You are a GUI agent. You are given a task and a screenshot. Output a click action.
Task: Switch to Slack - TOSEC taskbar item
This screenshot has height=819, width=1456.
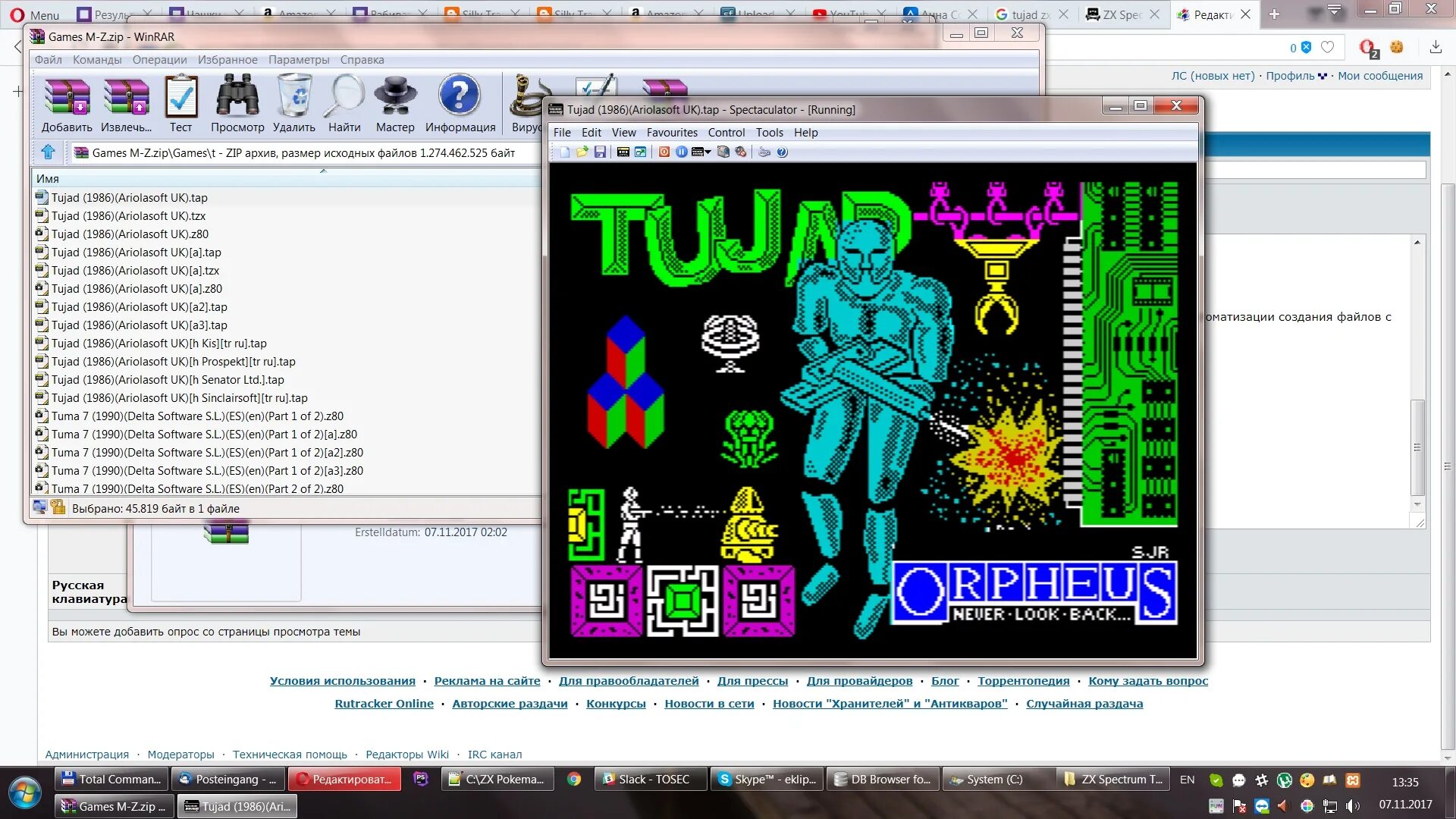click(652, 779)
